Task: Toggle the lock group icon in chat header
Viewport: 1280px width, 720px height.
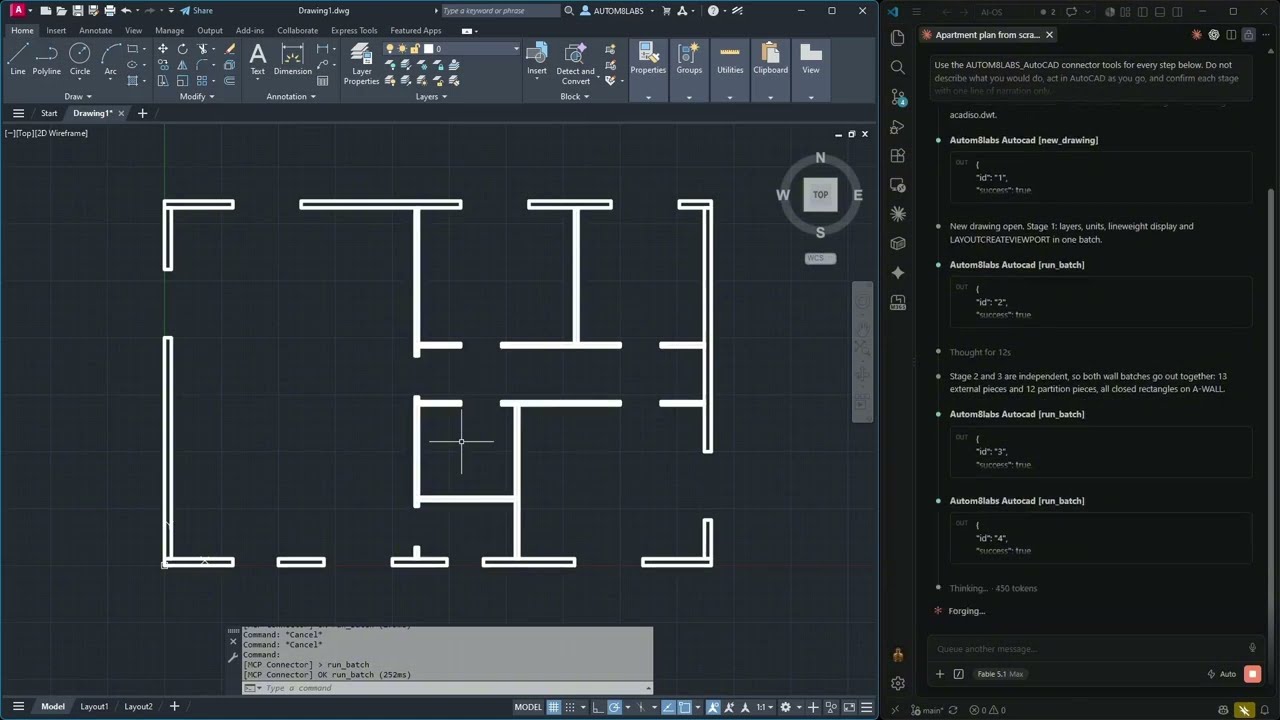Action: (1248, 35)
